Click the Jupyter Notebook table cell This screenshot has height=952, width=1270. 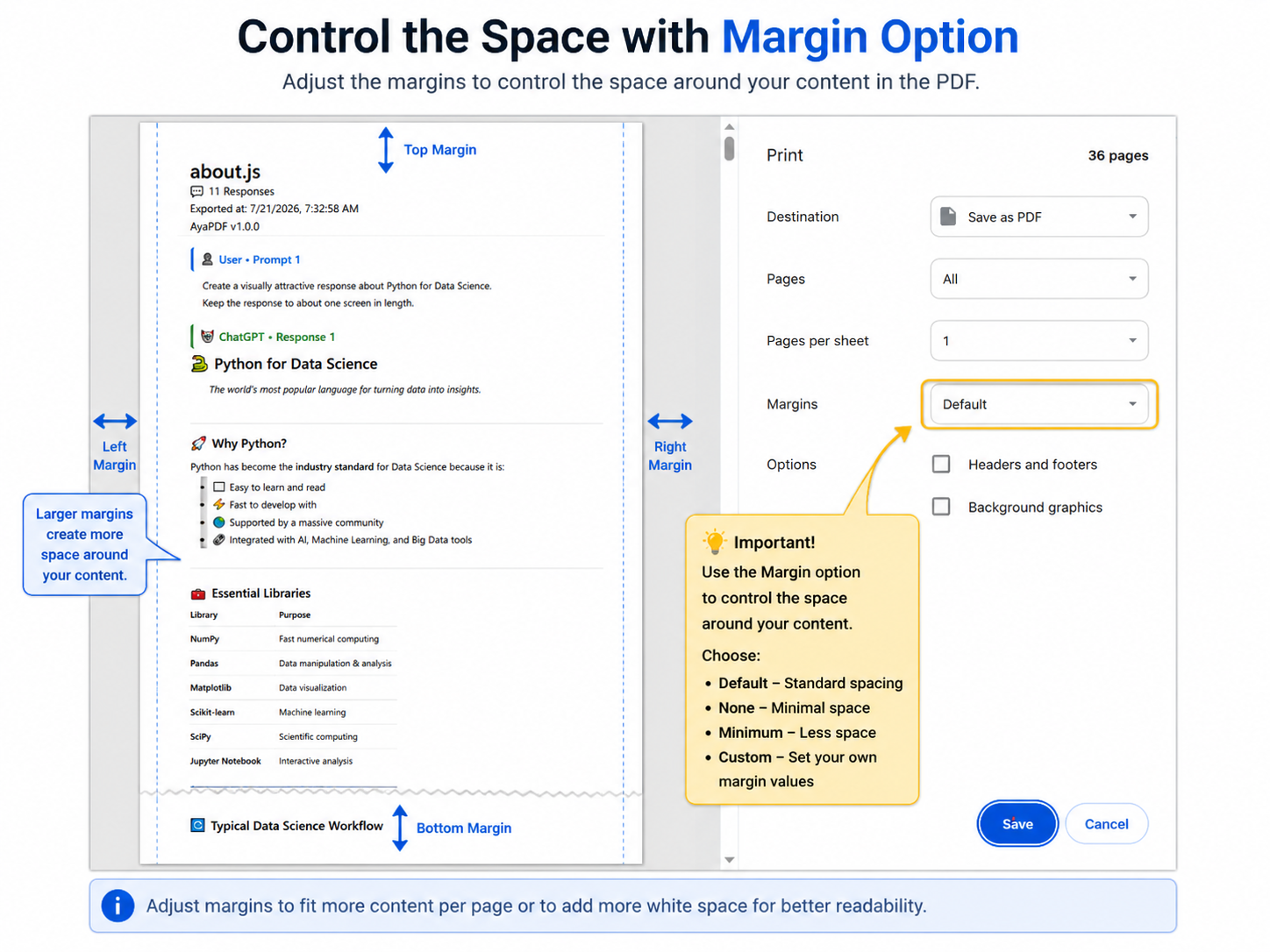[x=225, y=761]
